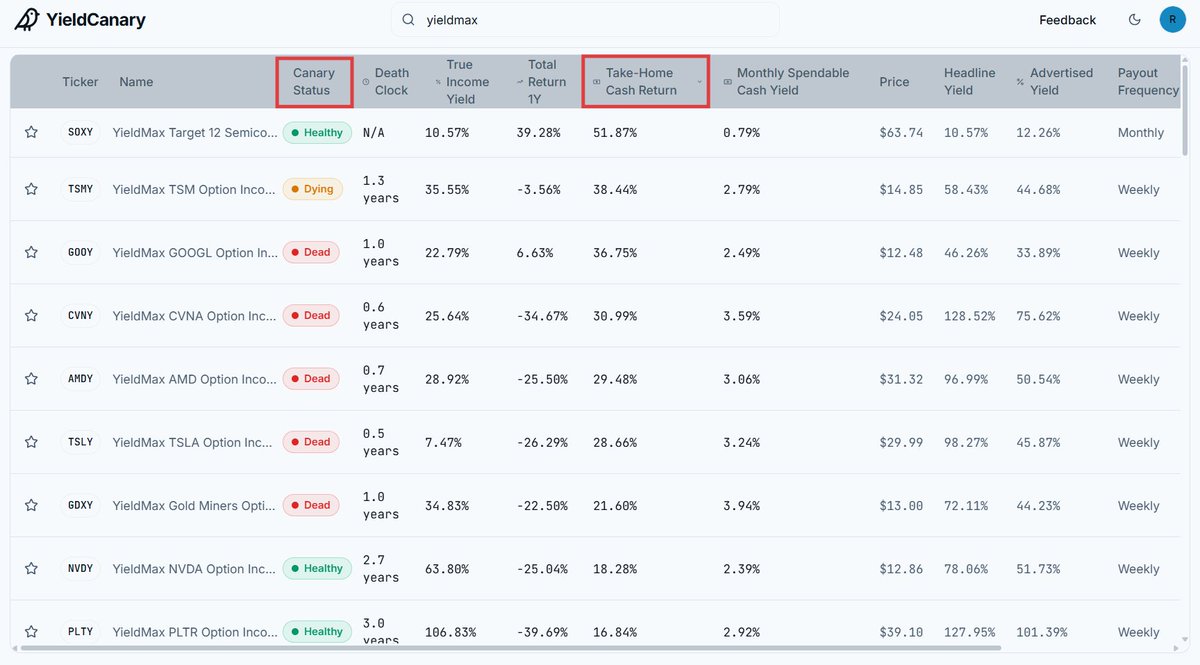Open the TSMY ticker badge
Screen dimensions: 1200x665
point(81,189)
